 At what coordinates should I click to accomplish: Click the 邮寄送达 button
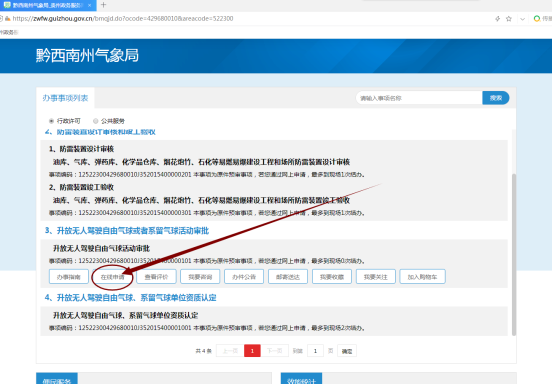[288, 277]
